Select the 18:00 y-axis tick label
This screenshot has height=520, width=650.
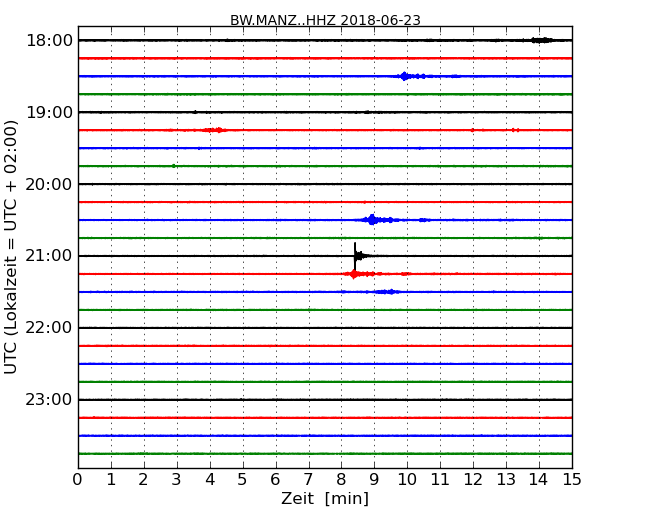point(48,40)
